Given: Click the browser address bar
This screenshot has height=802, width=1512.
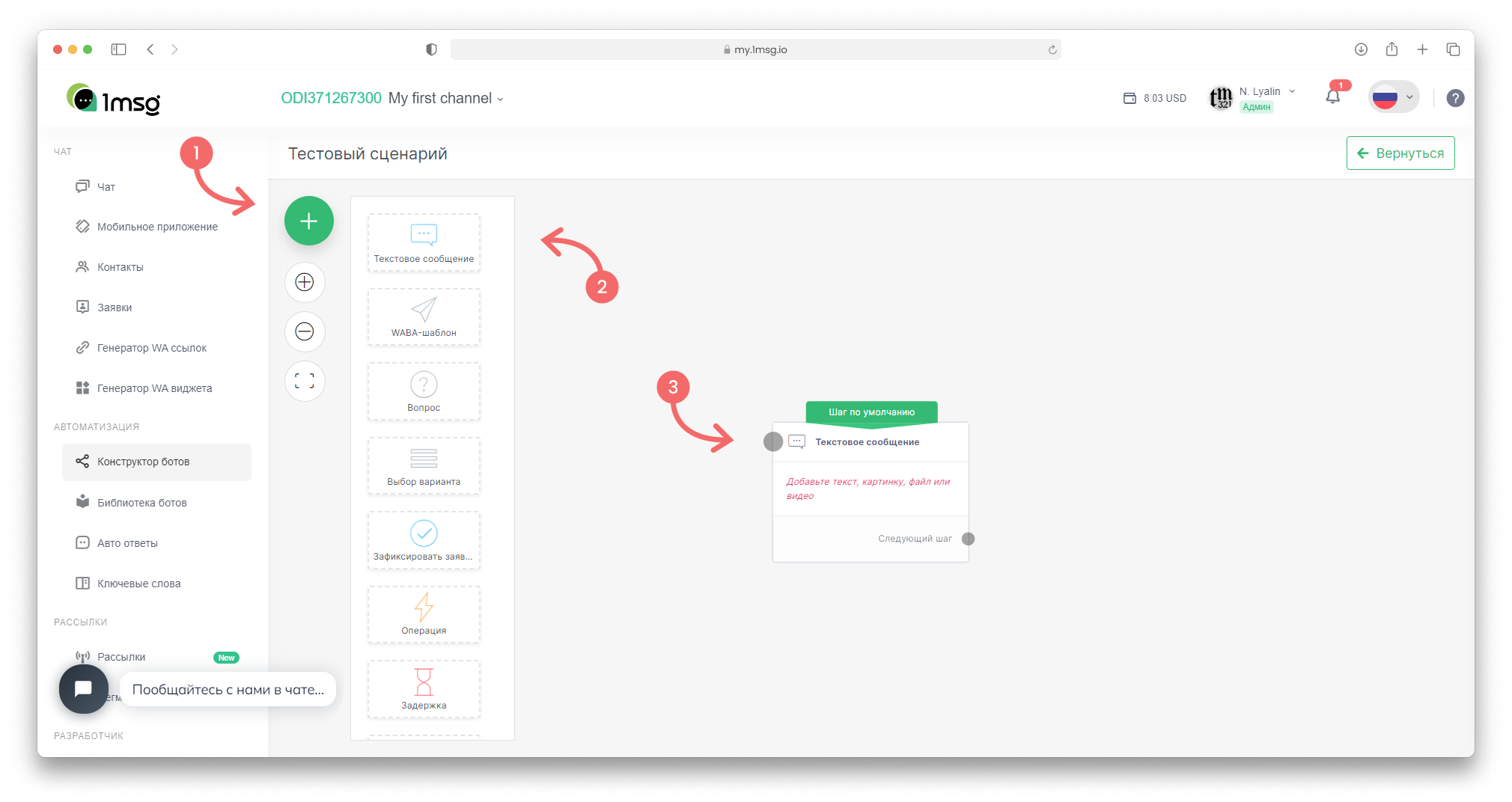Looking at the screenshot, I should coord(756,49).
